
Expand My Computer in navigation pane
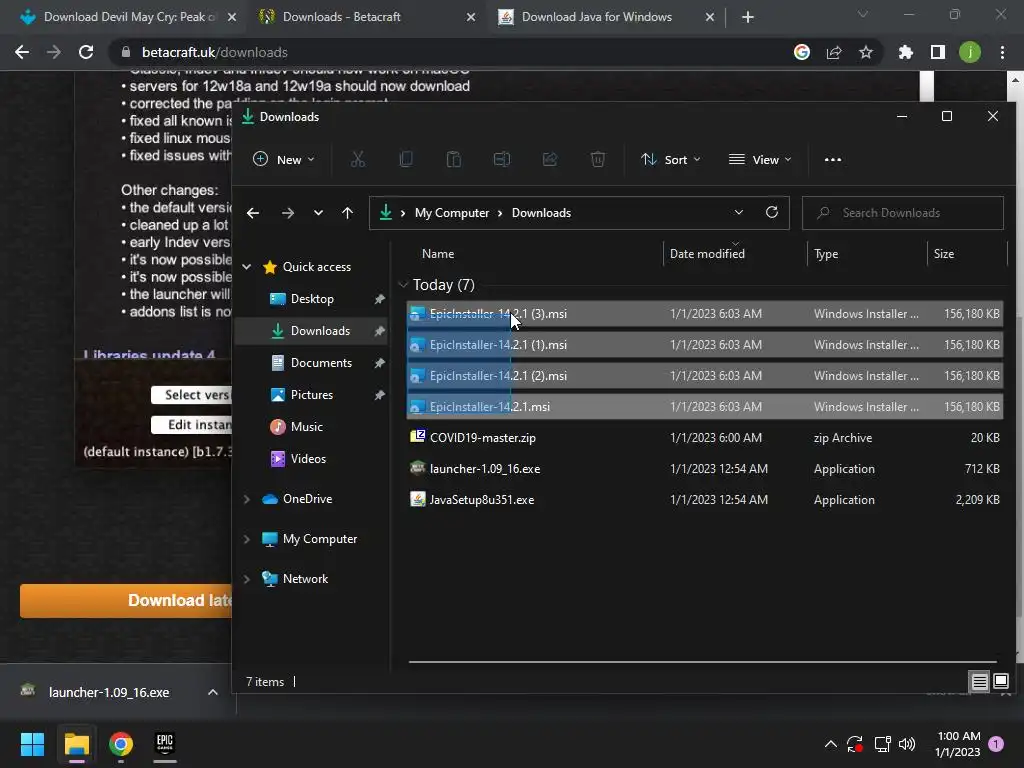(x=247, y=539)
